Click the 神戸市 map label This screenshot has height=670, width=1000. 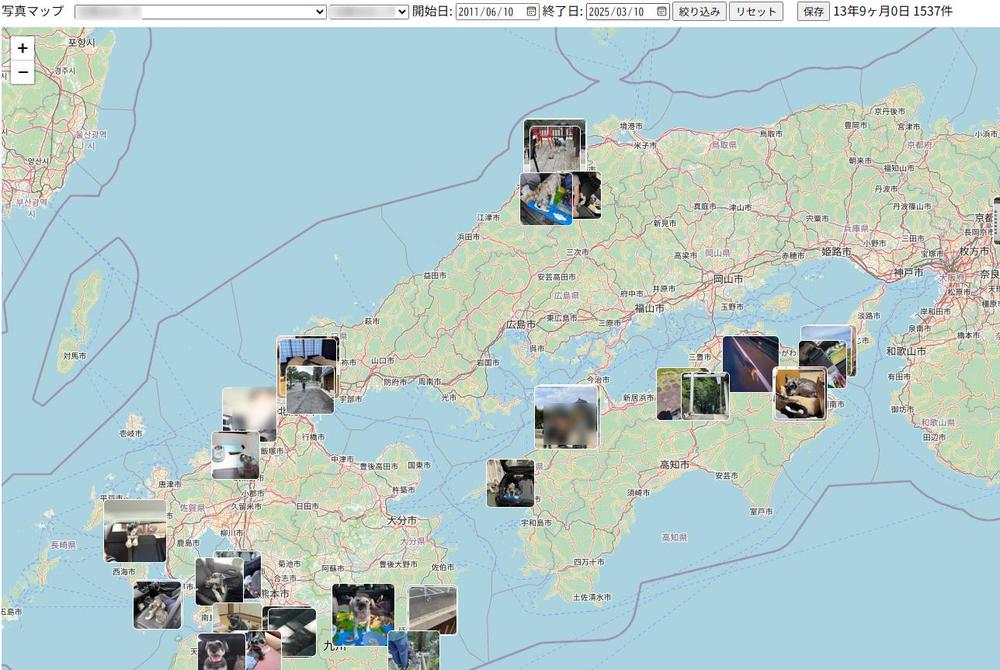click(x=908, y=272)
